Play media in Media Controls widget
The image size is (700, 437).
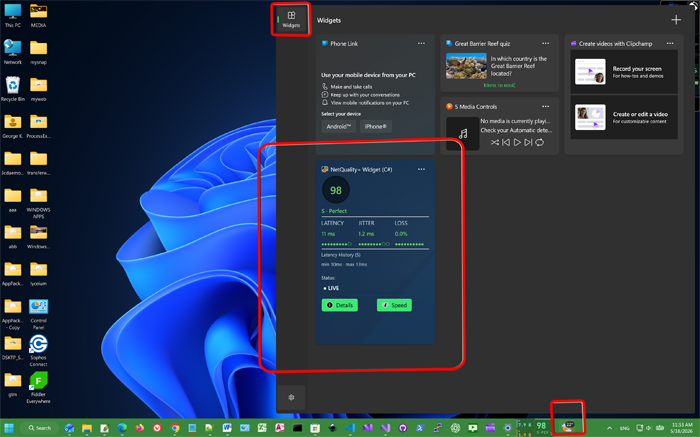click(517, 142)
